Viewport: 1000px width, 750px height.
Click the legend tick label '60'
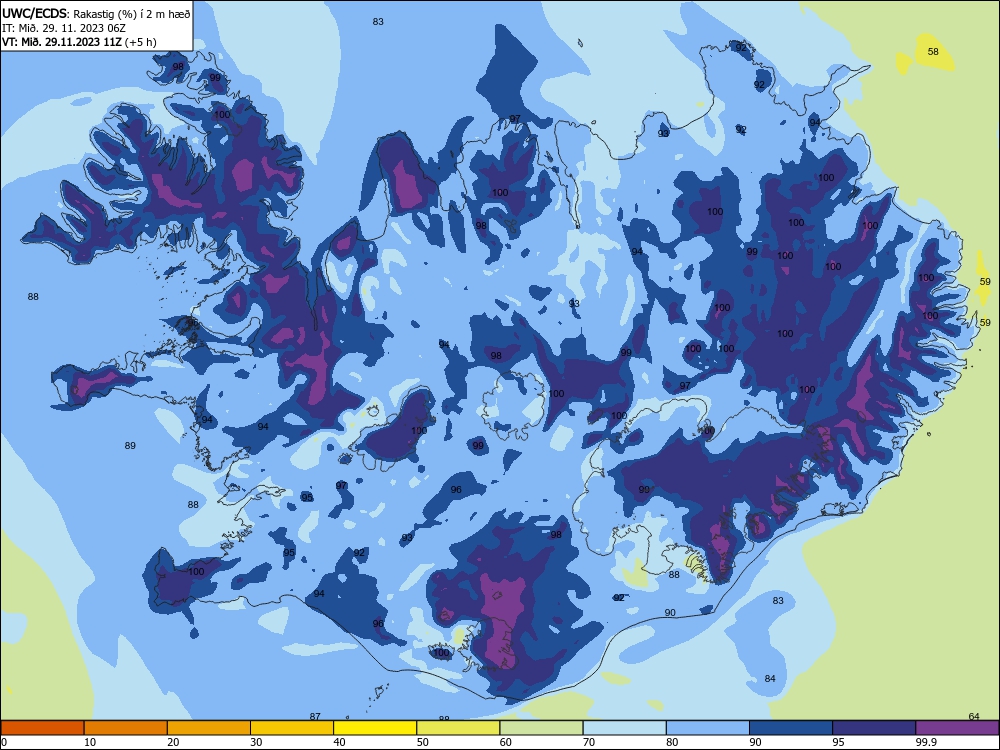coord(506,742)
